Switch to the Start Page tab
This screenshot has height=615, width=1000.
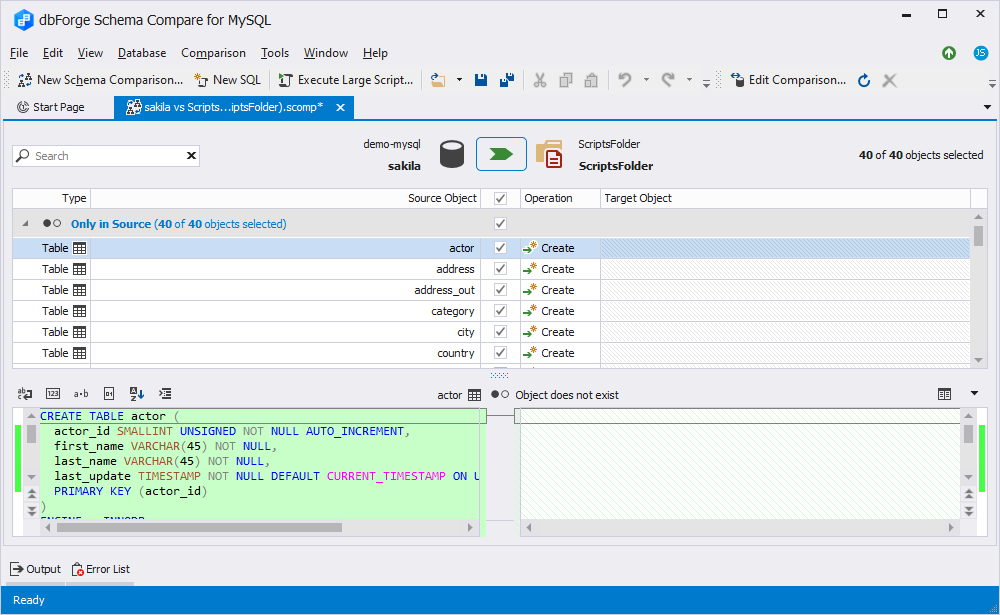51,107
